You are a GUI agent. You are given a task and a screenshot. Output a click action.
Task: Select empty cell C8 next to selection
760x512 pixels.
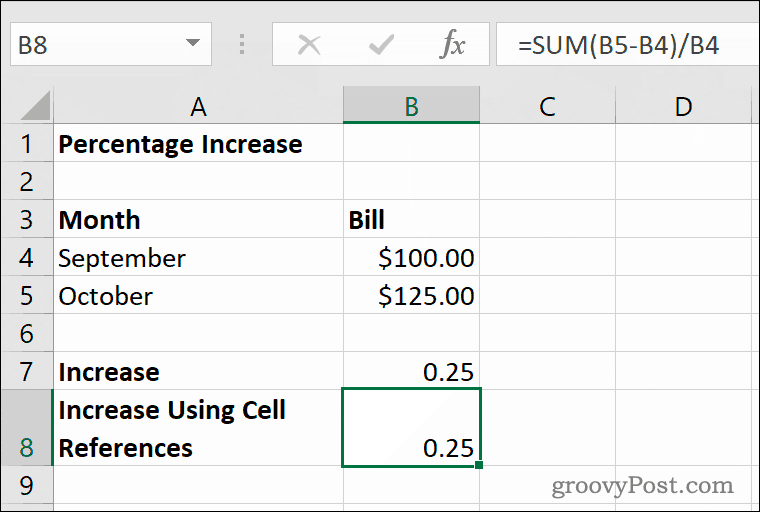pos(547,428)
